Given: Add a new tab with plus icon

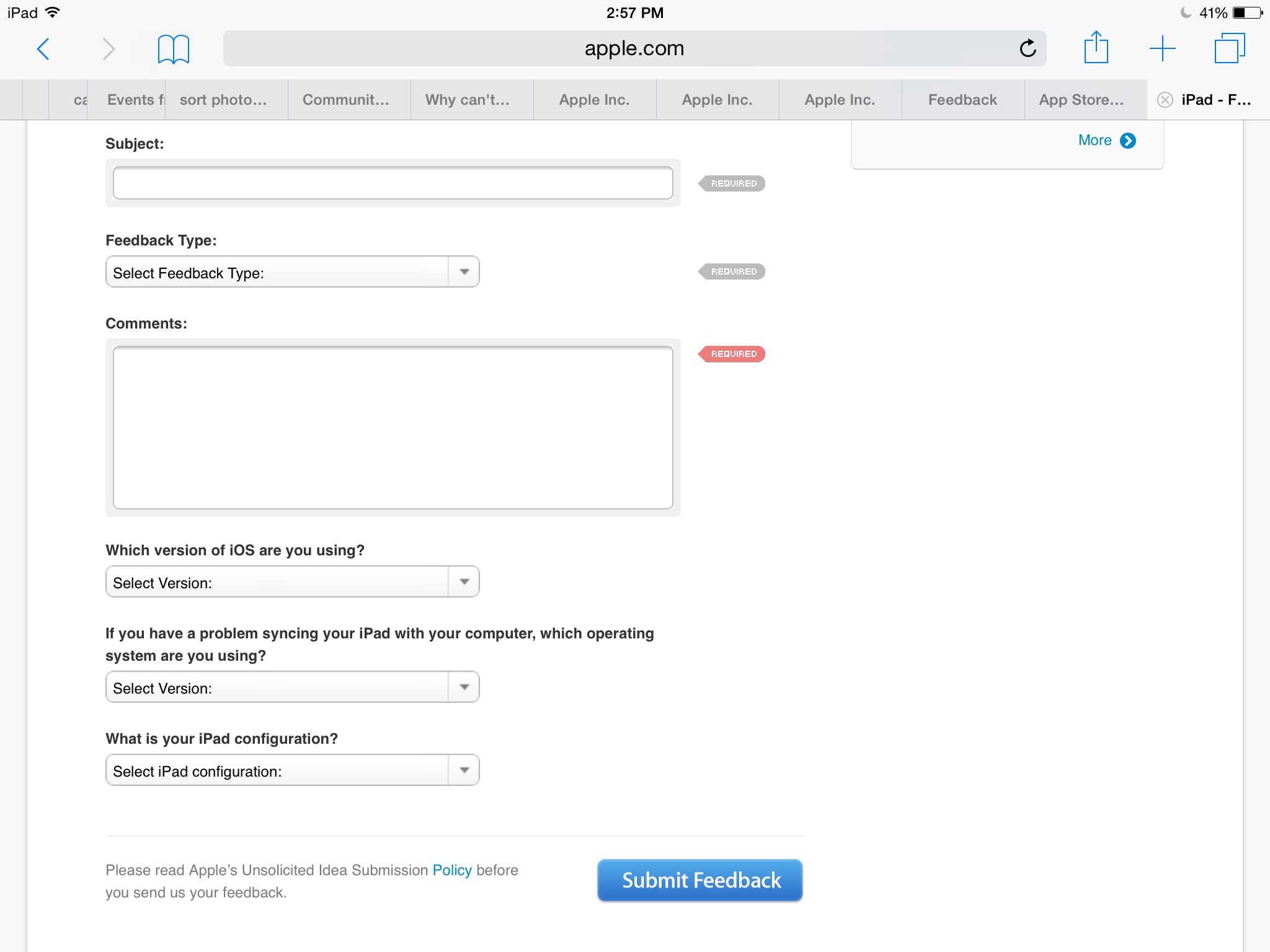Looking at the screenshot, I should pos(1162,48).
